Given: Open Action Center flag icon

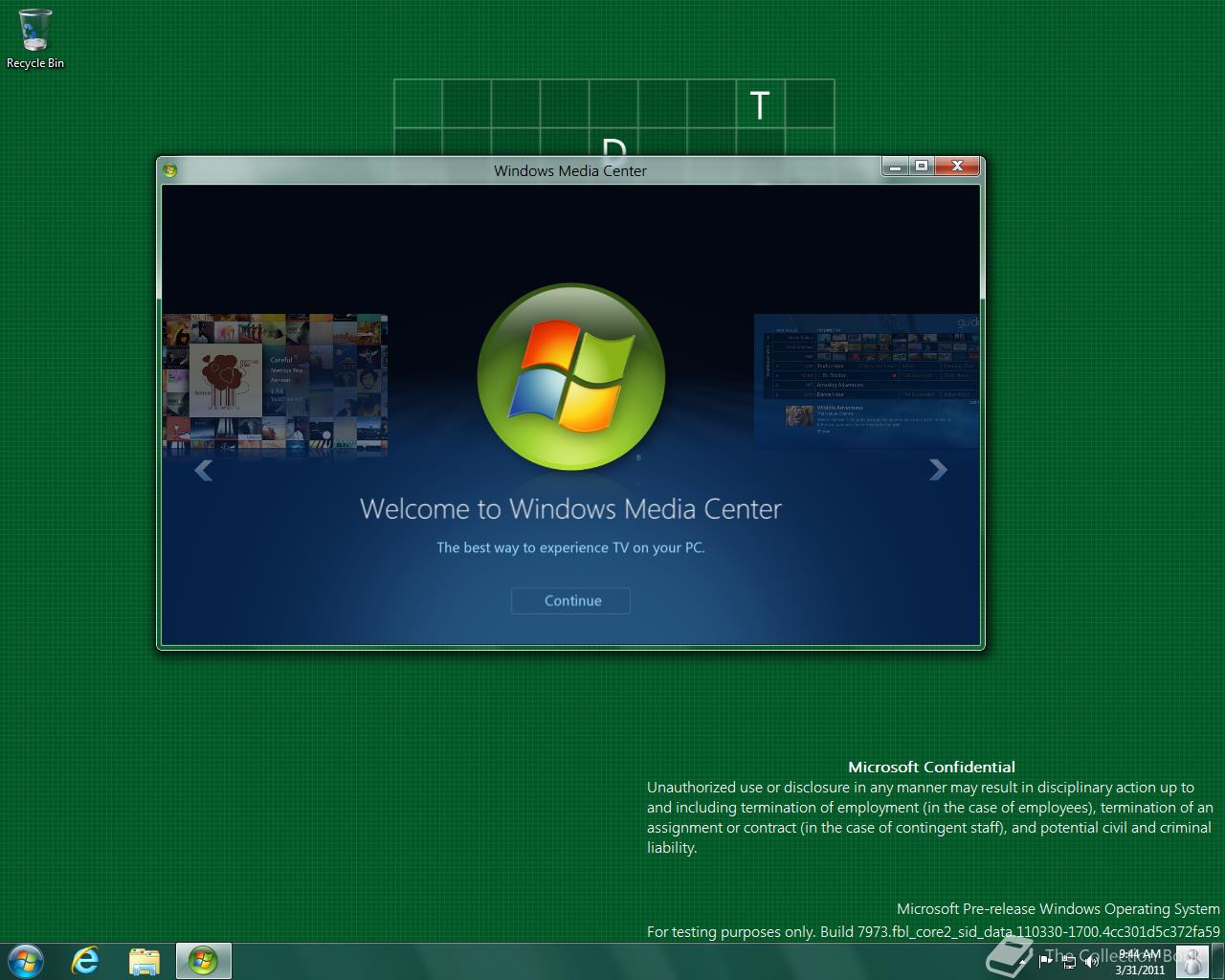Looking at the screenshot, I should [x=1045, y=962].
